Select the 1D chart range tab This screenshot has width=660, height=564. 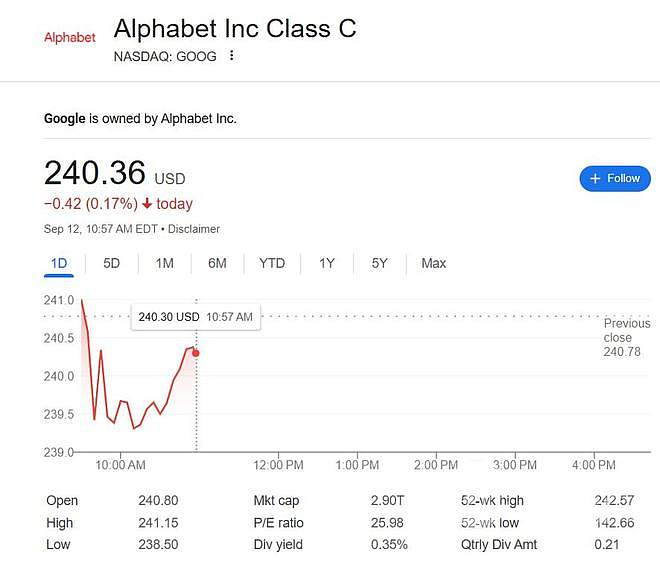(x=59, y=263)
